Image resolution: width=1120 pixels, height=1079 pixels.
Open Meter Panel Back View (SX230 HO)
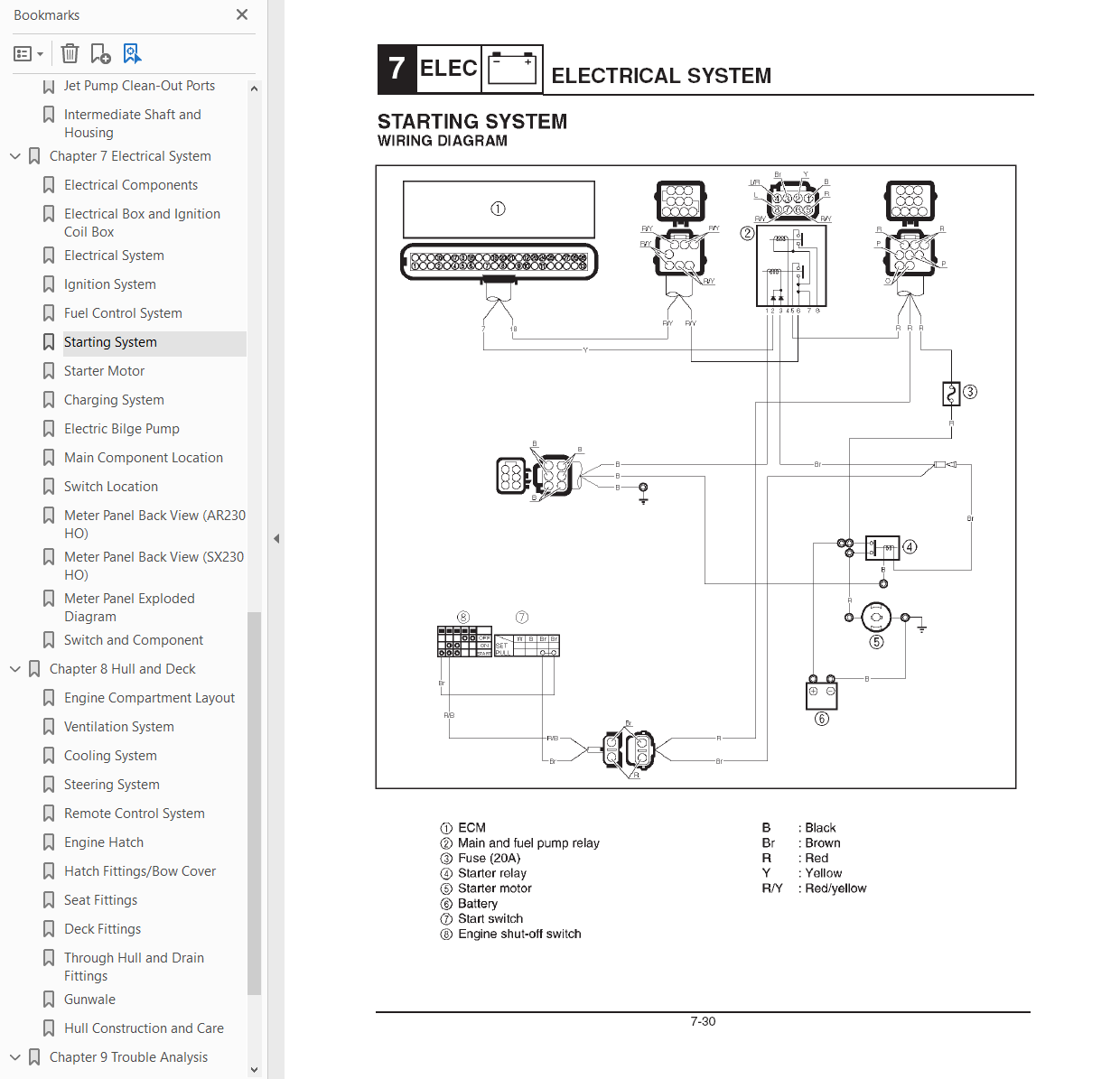click(154, 566)
